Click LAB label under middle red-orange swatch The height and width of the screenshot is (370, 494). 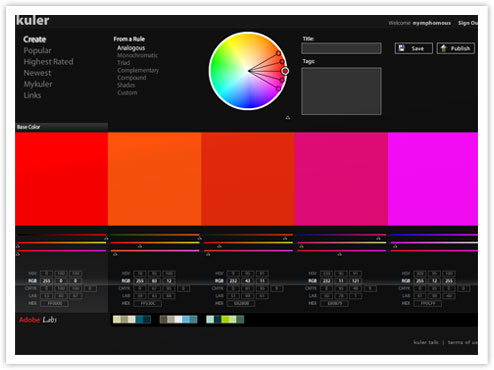(219, 296)
